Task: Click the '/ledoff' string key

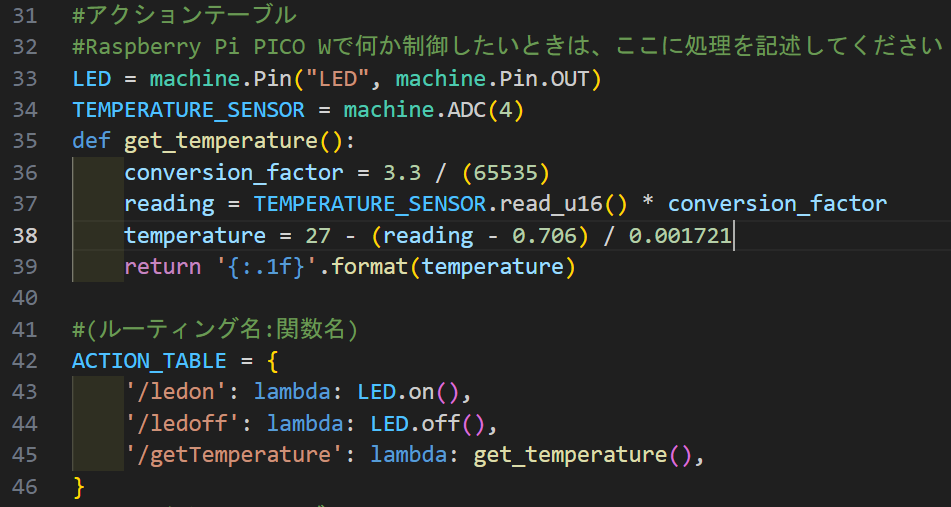Action: point(183,423)
